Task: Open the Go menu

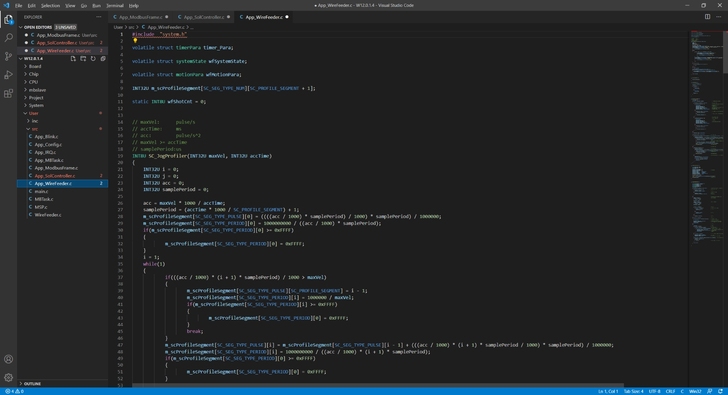Action: pyautogui.click(x=84, y=6)
